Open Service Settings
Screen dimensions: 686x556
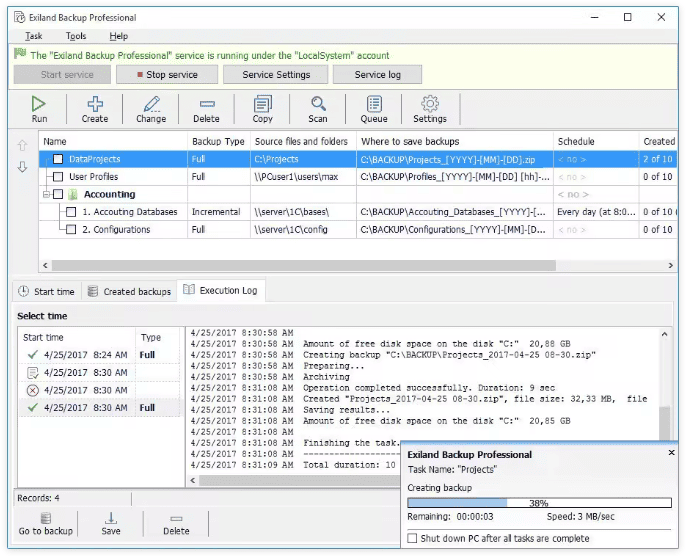coord(276,75)
